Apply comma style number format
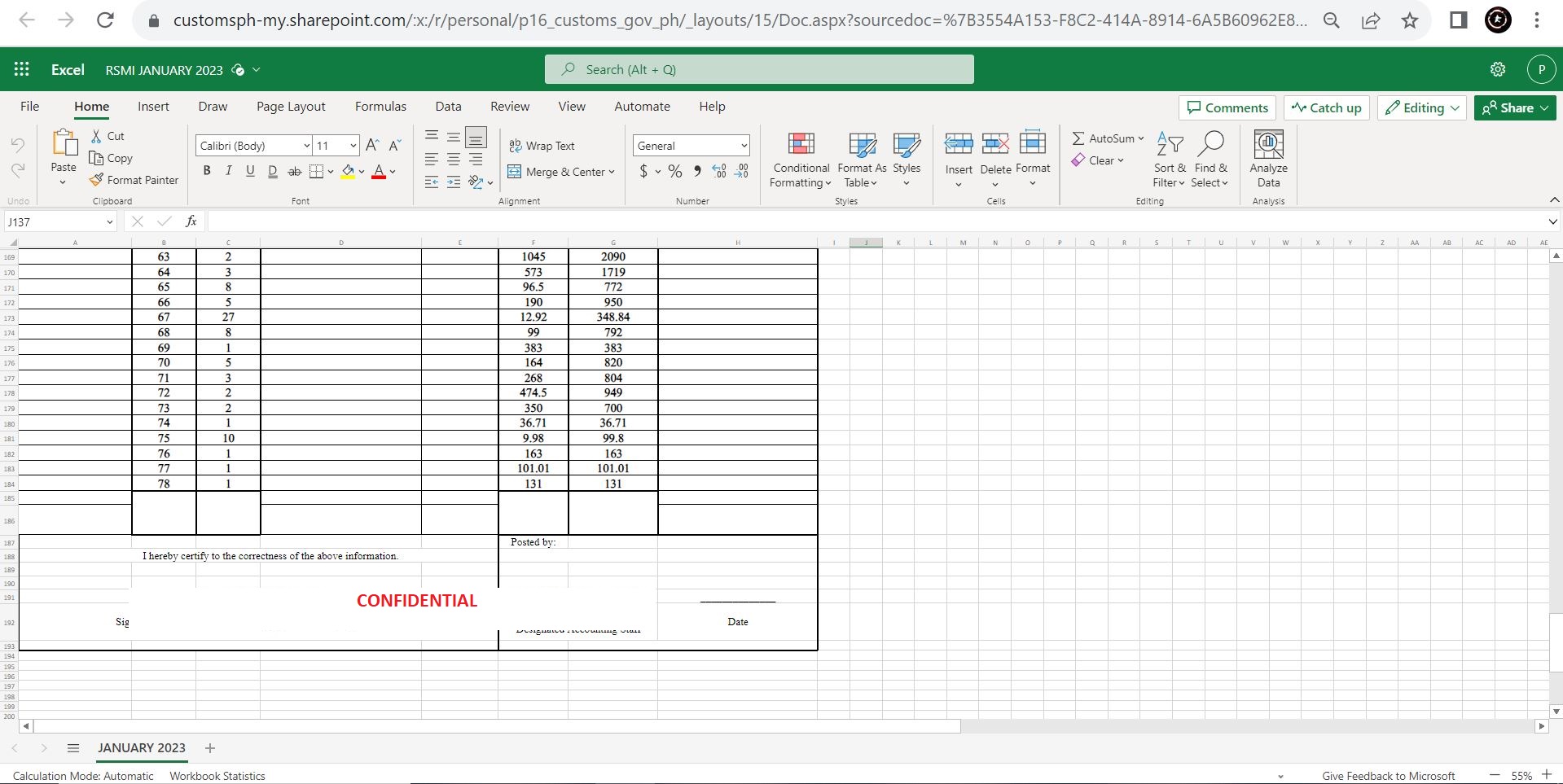Image resolution: width=1563 pixels, height=784 pixels. point(697,171)
